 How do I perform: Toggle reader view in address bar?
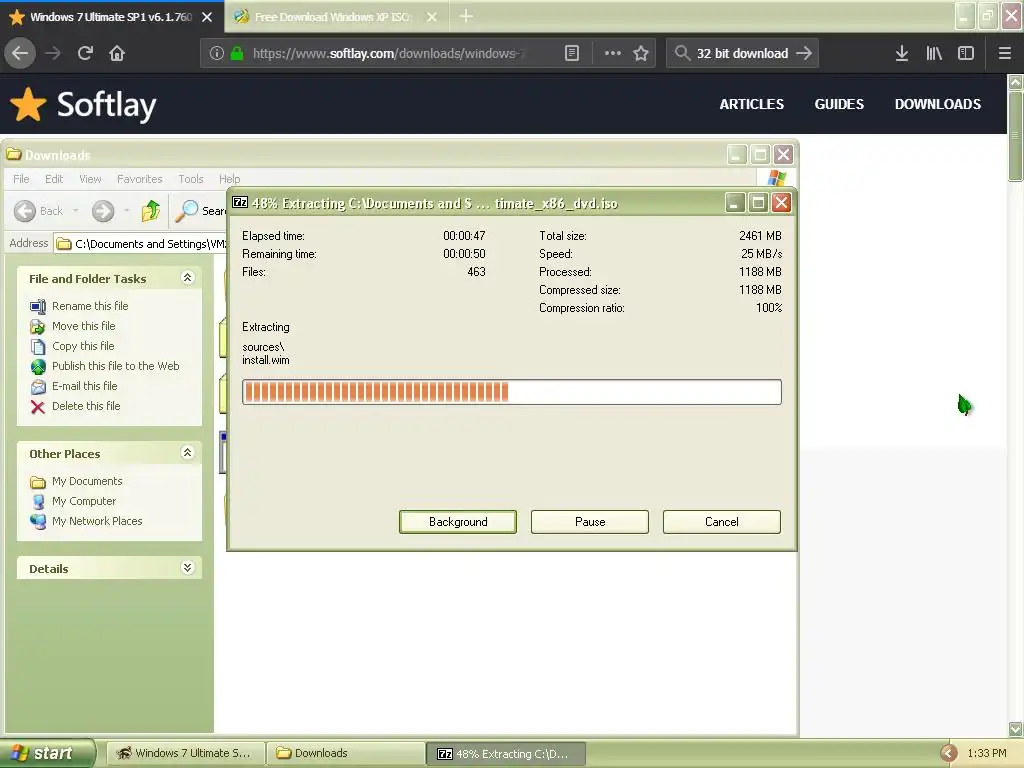[571, 53]
